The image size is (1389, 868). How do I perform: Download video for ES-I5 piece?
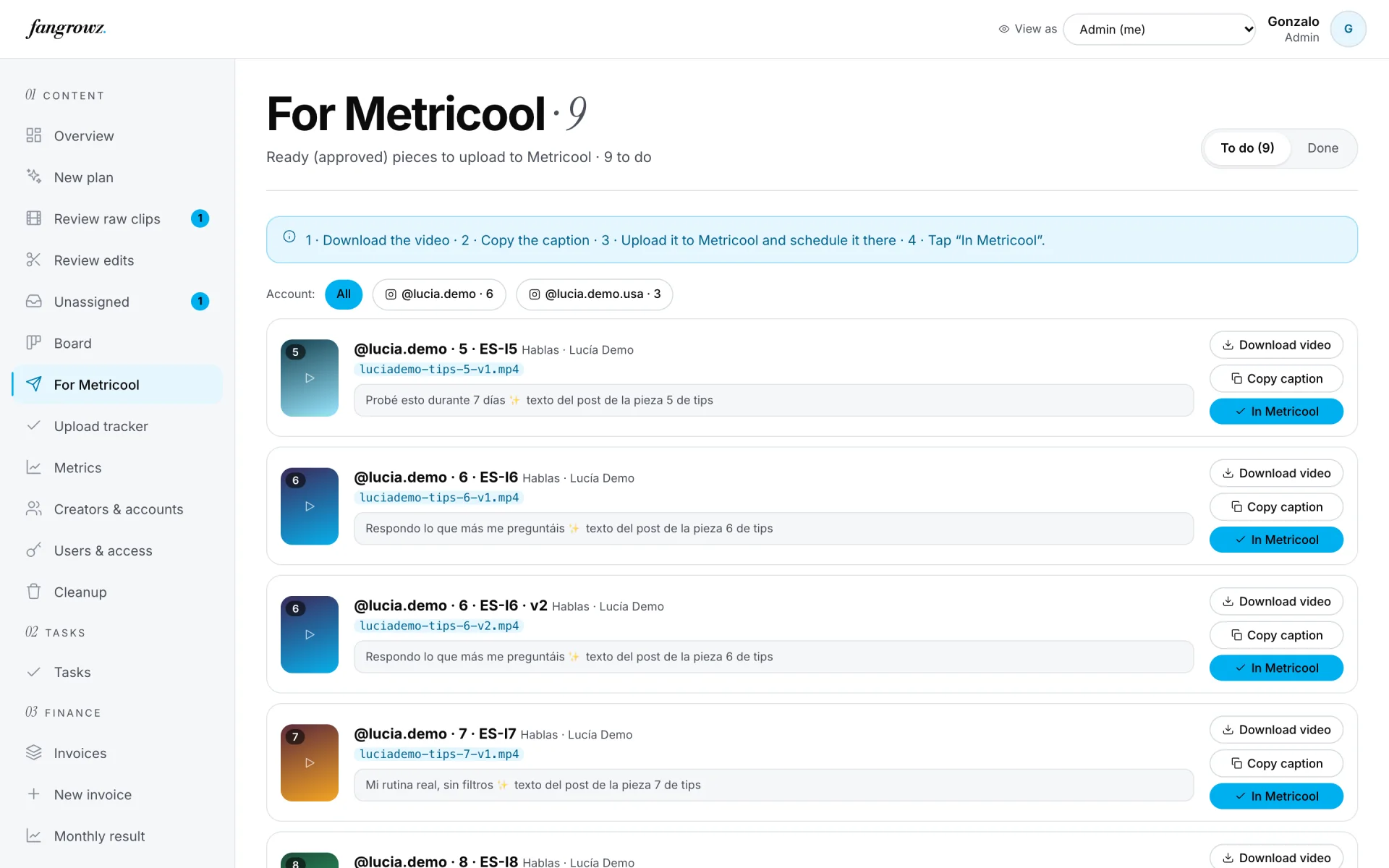(x=1276, y=345)
